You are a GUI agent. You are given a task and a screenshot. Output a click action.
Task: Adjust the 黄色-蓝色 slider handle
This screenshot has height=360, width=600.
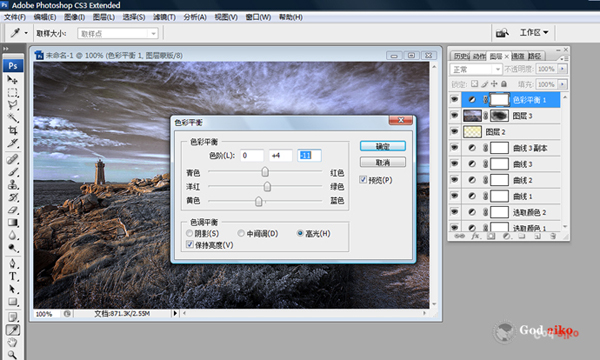coord(259,200)
